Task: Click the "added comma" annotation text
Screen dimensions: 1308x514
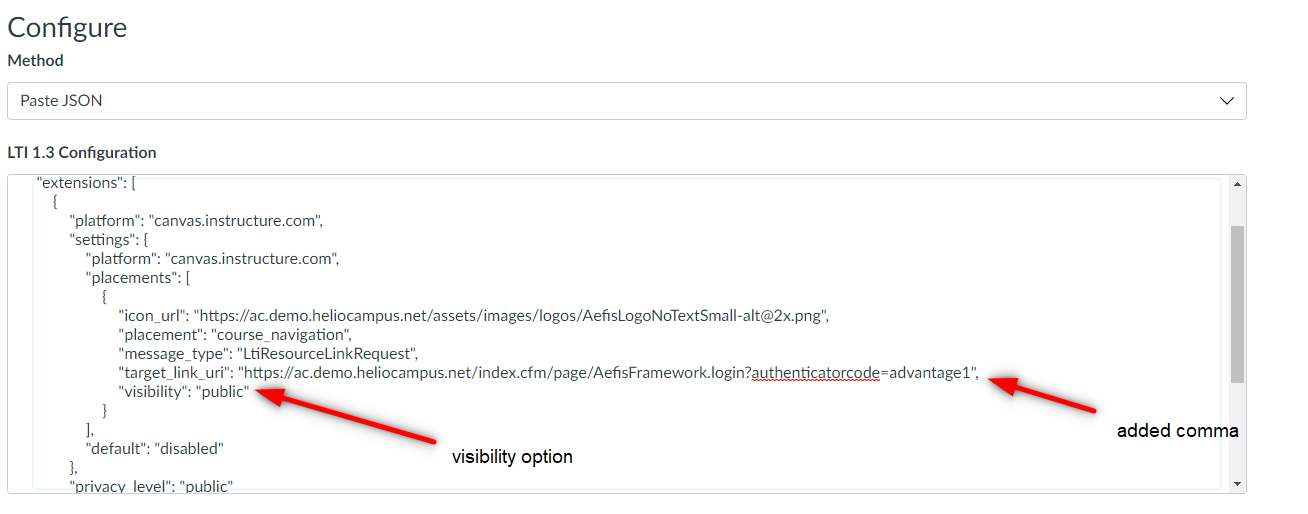Action: click(x=1177, y=431)
